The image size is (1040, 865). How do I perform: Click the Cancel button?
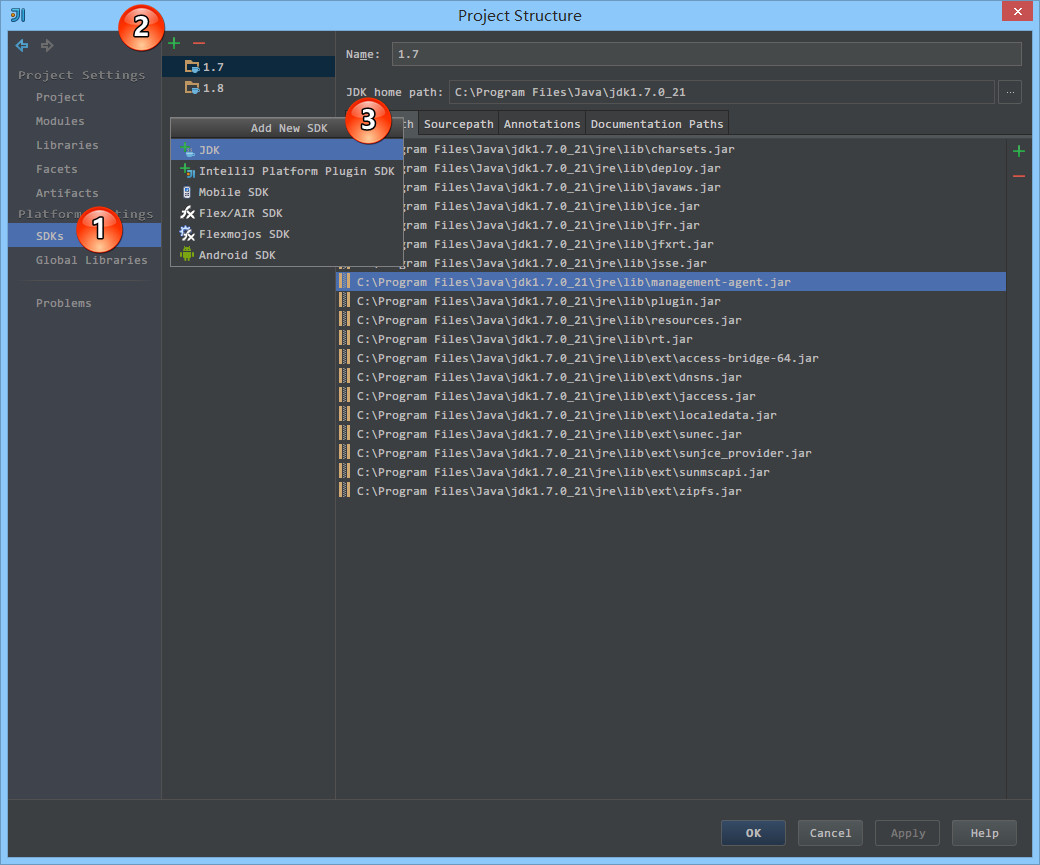[830, 833]
